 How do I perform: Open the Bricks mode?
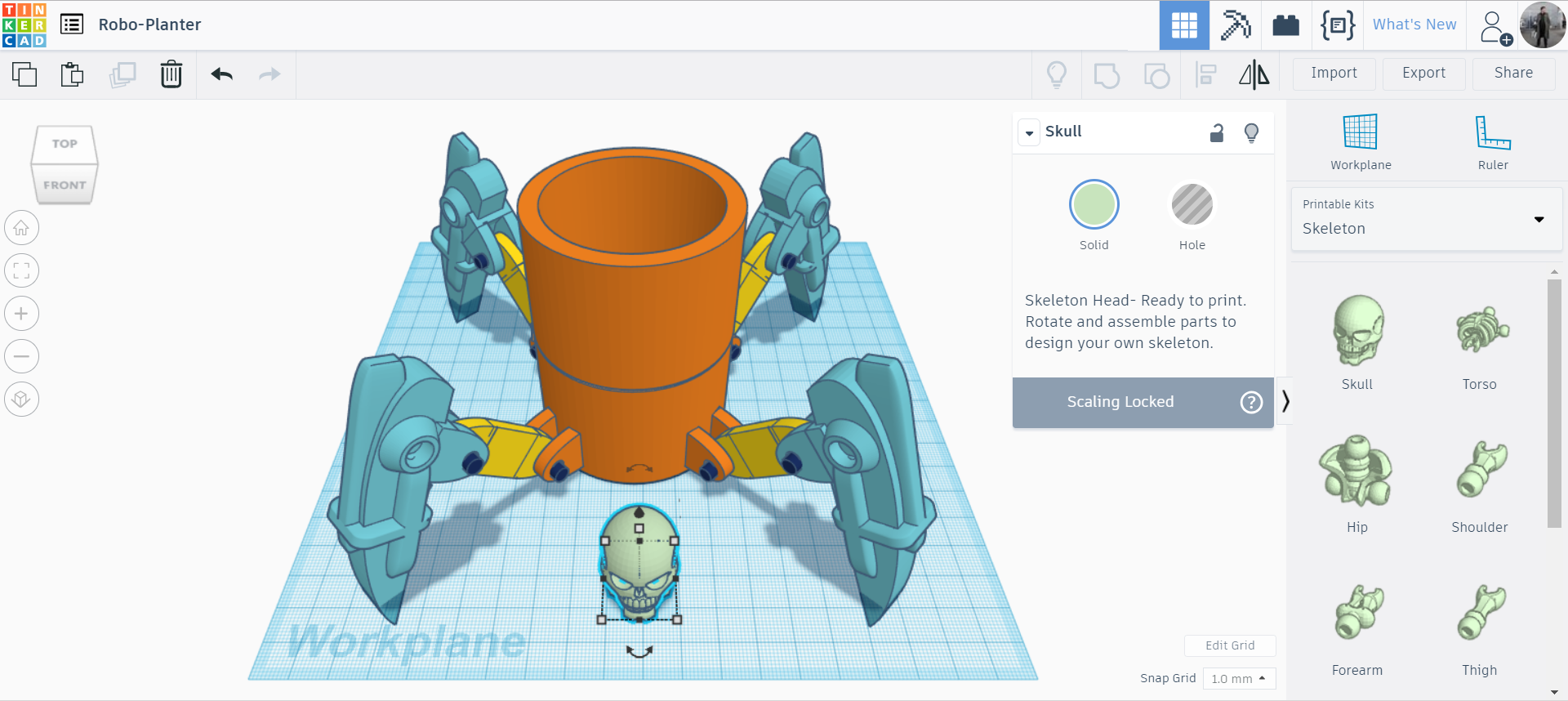click(x=1285, y=25)
